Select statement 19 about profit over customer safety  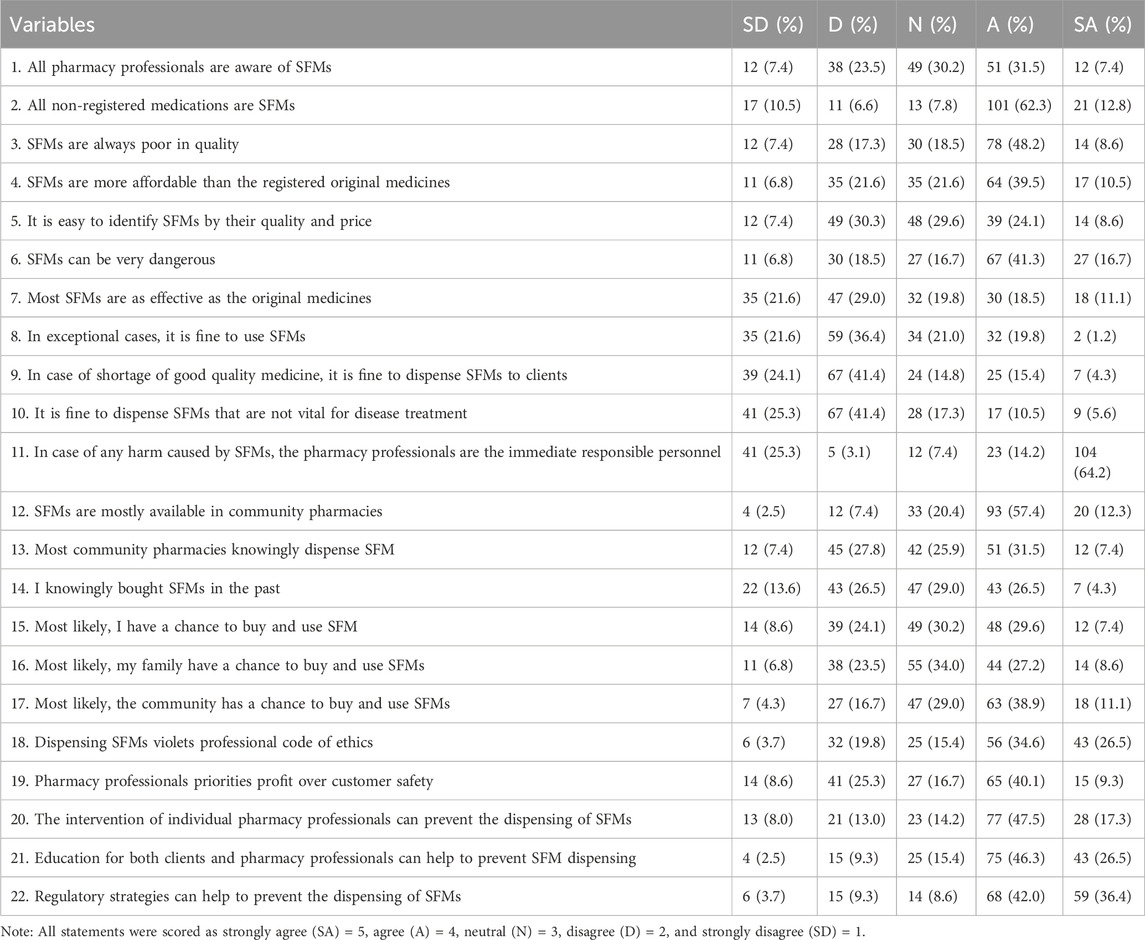point(572,782)
